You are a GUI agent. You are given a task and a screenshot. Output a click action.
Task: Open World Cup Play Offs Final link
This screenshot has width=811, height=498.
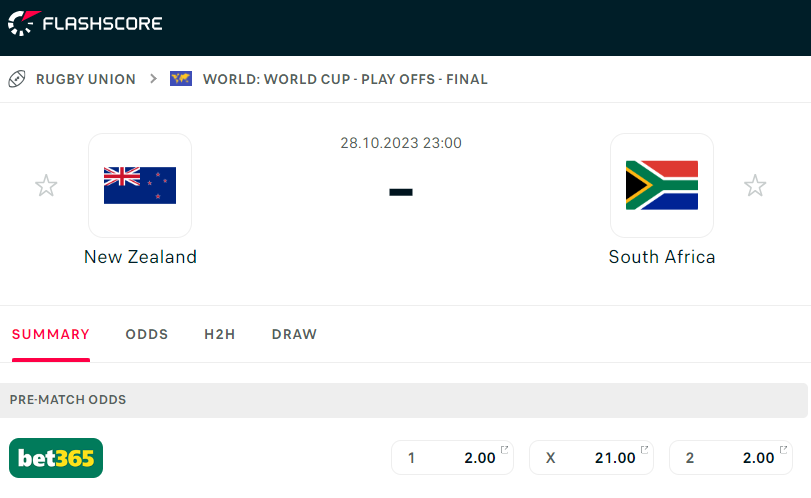point(345,79)
